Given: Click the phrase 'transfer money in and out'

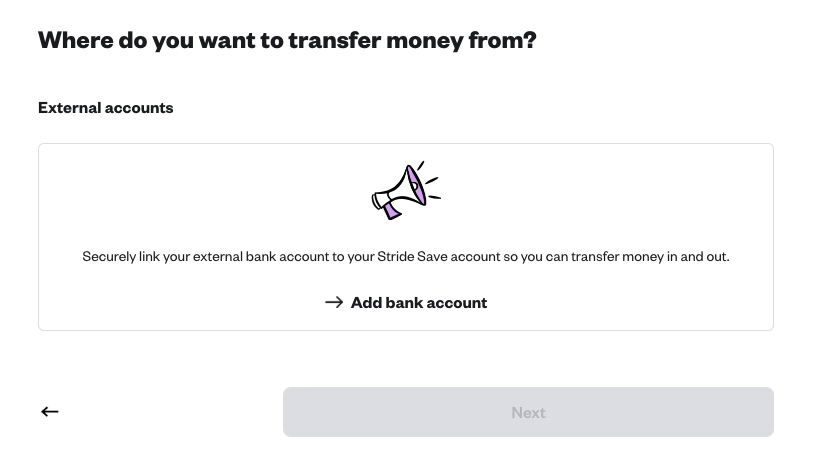Looking at the screenshot, I should pyautogui.click(x=650, y=256).
